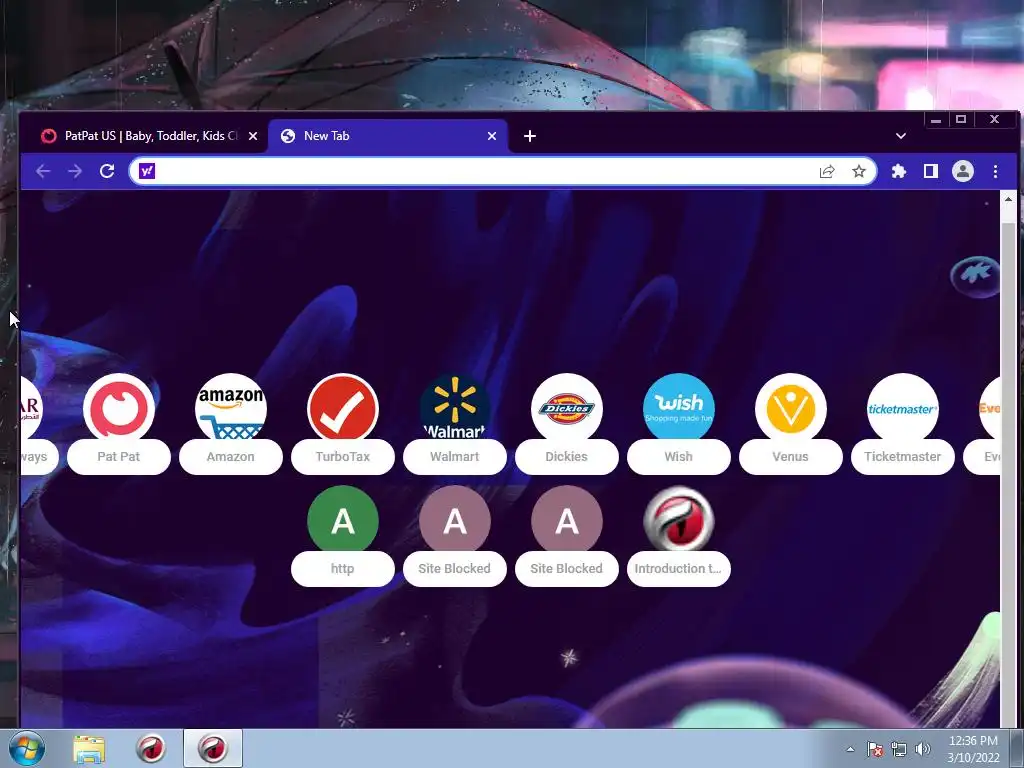Open the Comodo Dragon Introduction shortcut icon
The width and height of the screenshot is (1024, 768).
(679, 520)
